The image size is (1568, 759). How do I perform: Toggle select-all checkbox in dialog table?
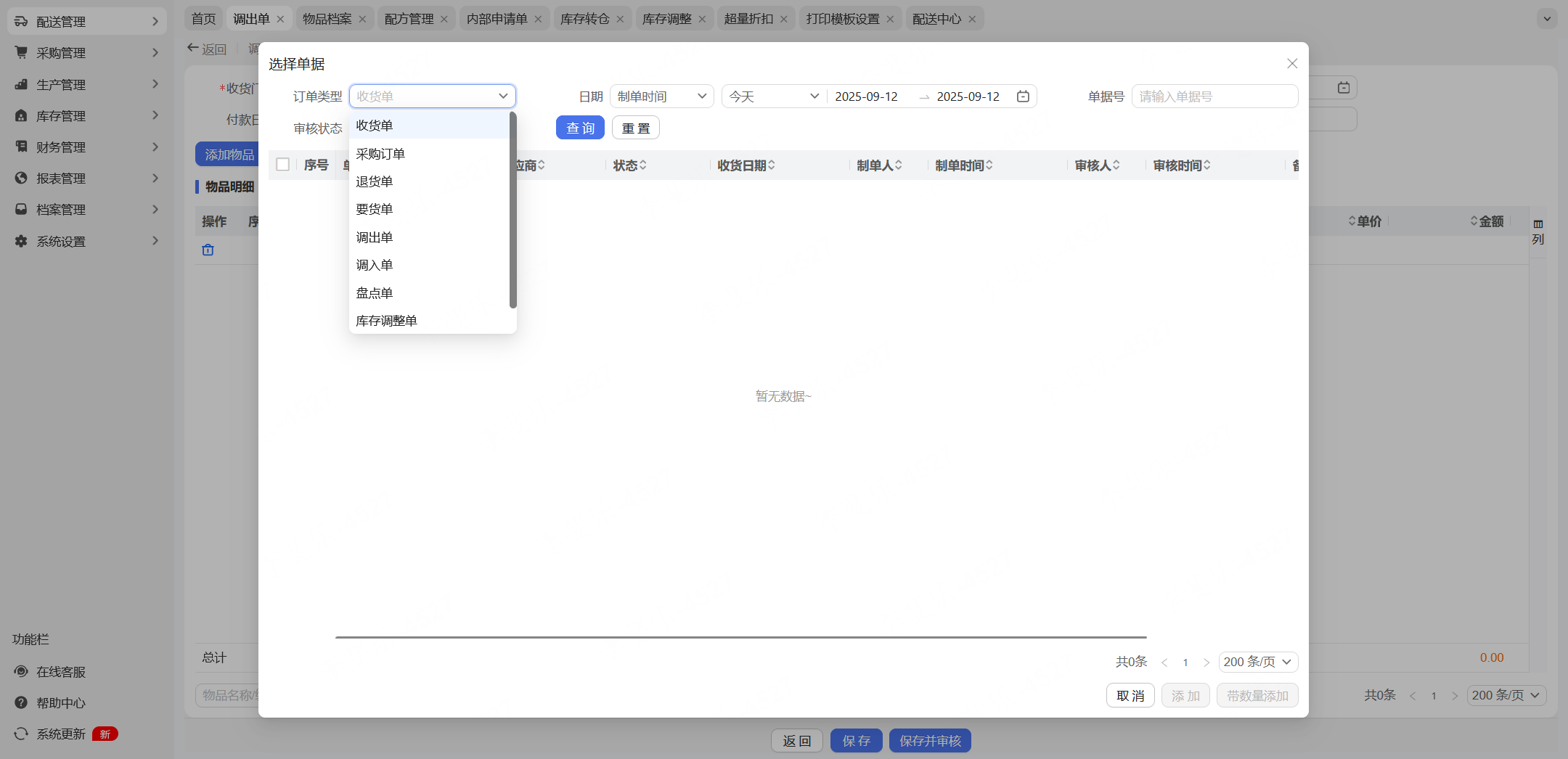point(283,165)
